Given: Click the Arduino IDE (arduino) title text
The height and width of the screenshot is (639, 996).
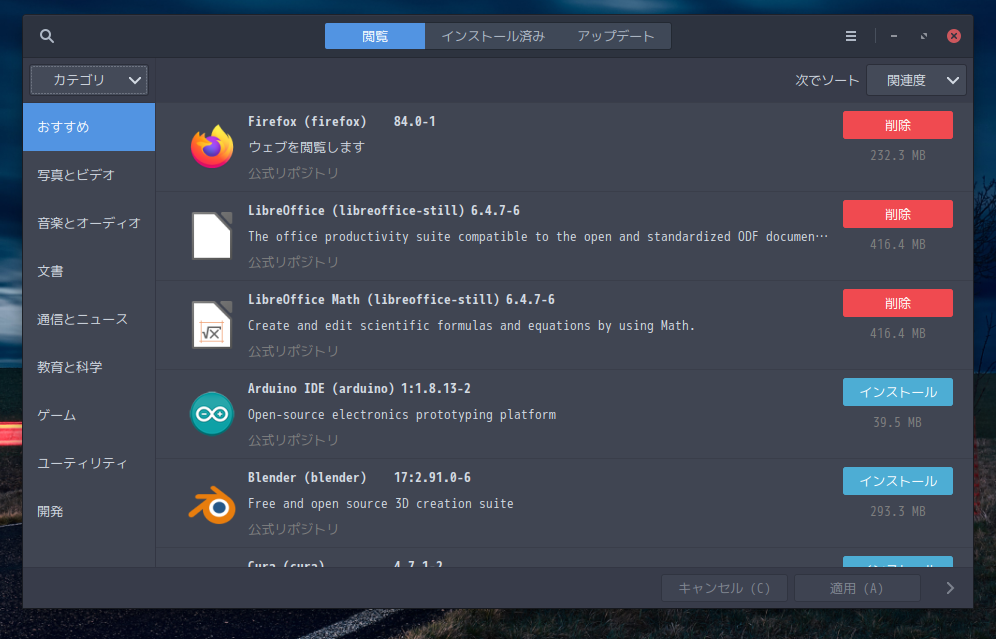Looking at the screenshot, I should click(321, 388).
